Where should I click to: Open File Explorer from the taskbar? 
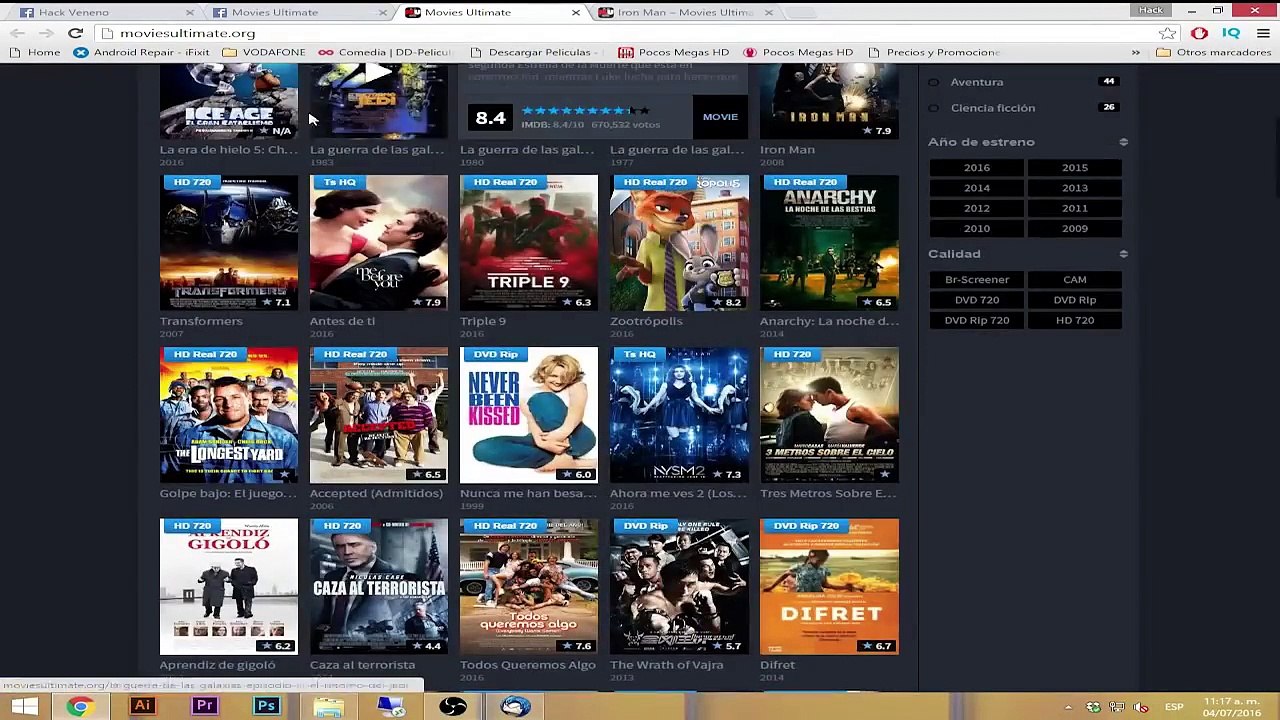[x=328, y=707]
